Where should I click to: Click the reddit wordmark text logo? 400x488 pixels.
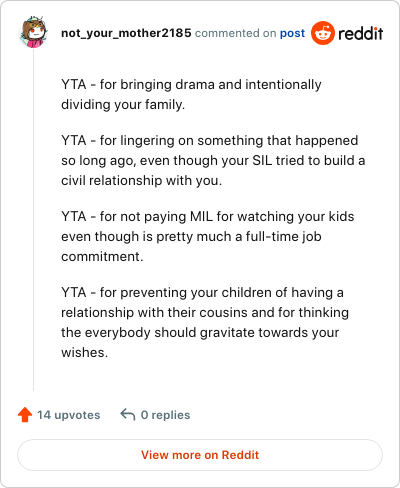coord(361,33)
